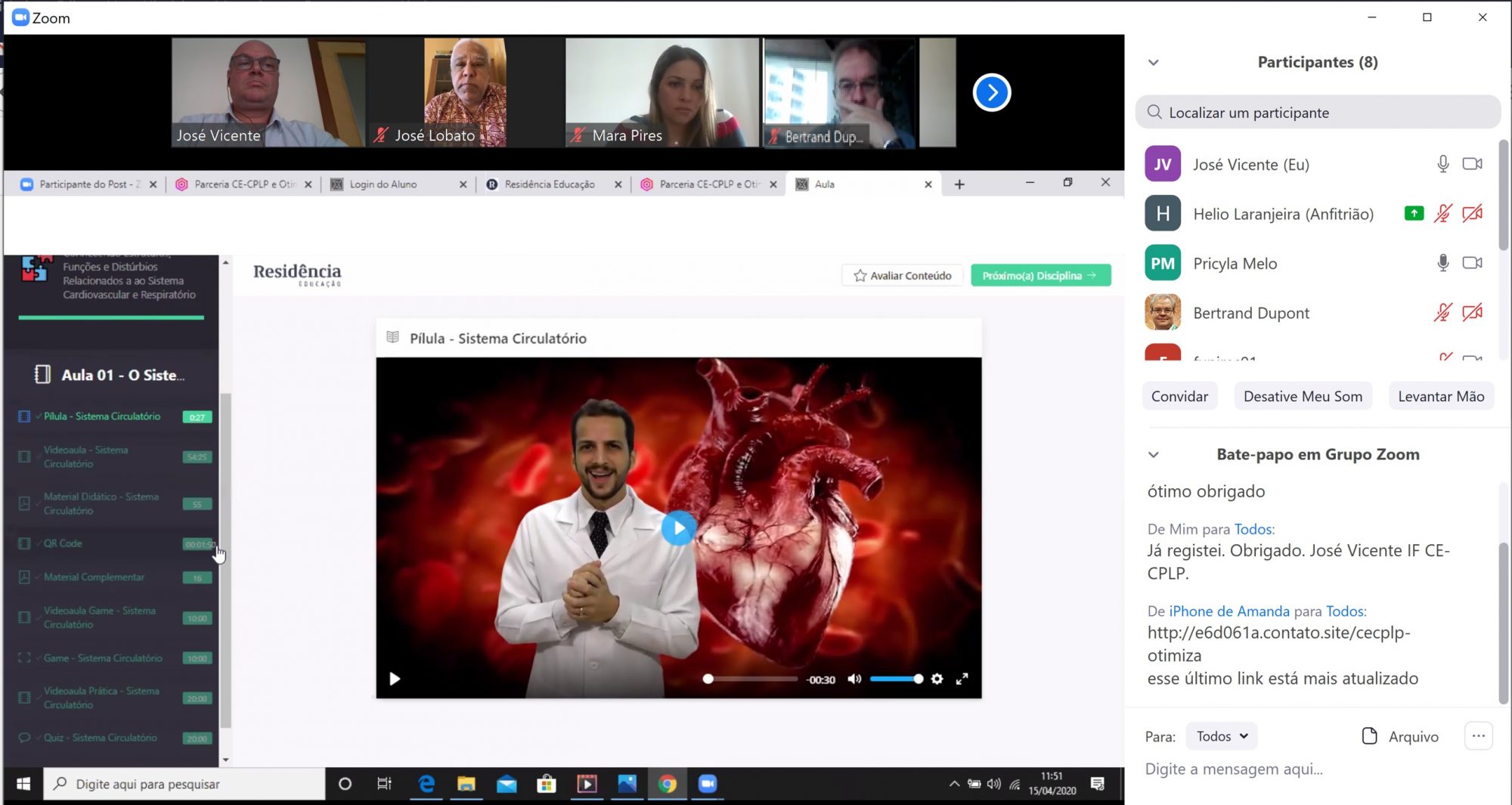Switch to the Residência Educação browser tab
The width and height of the screenshot is (1512, 805).
(549, 184)
